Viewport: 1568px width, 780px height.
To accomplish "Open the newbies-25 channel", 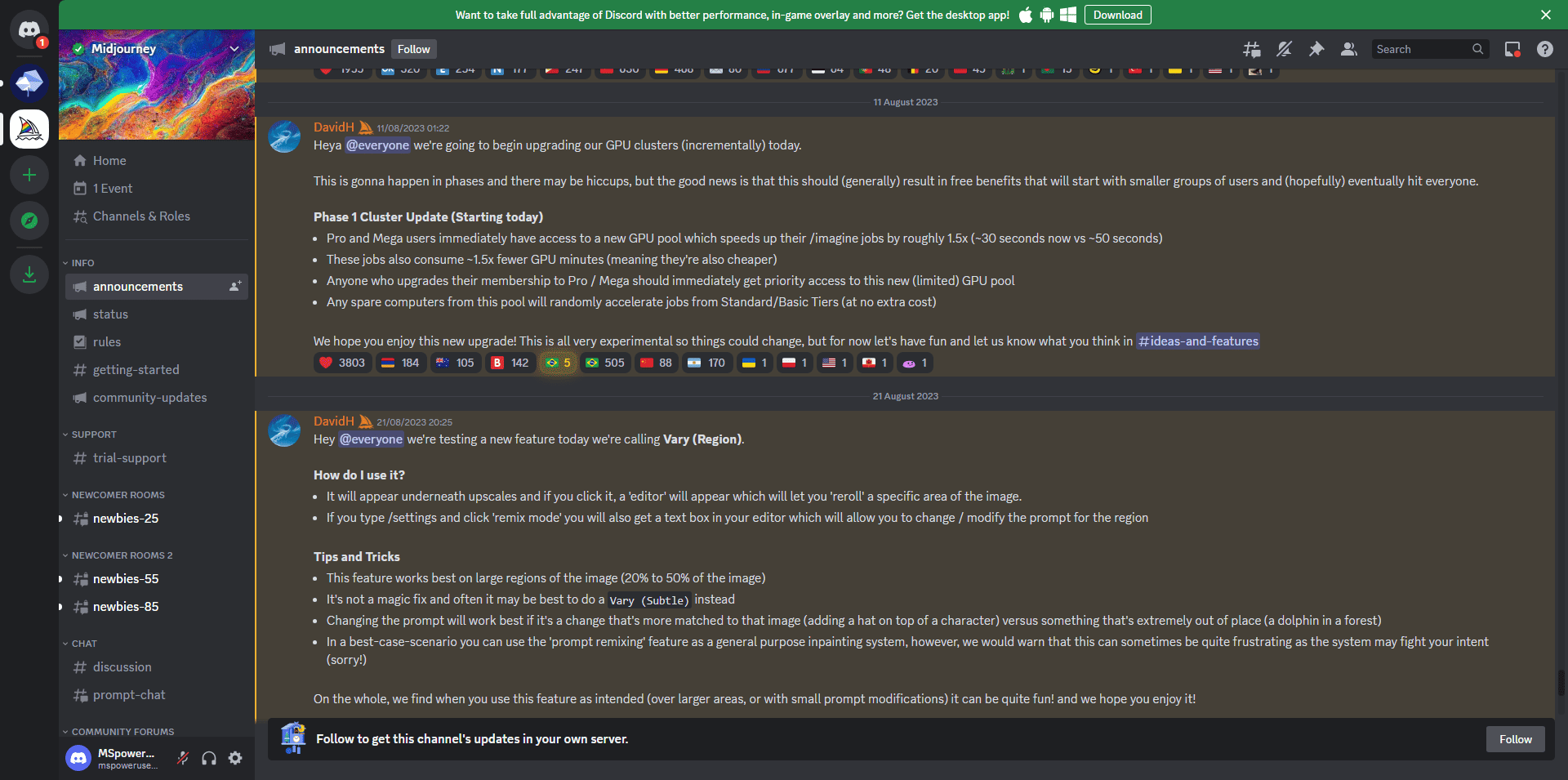I will (157, 519).
